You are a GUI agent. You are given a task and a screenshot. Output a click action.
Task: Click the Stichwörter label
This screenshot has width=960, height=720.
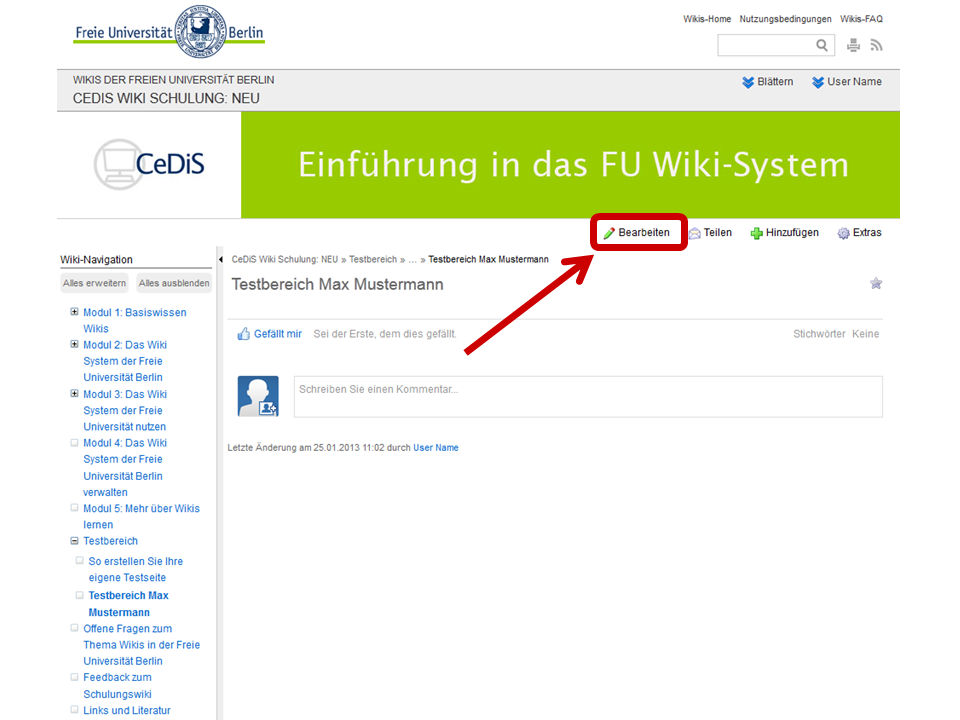[819, 334]
